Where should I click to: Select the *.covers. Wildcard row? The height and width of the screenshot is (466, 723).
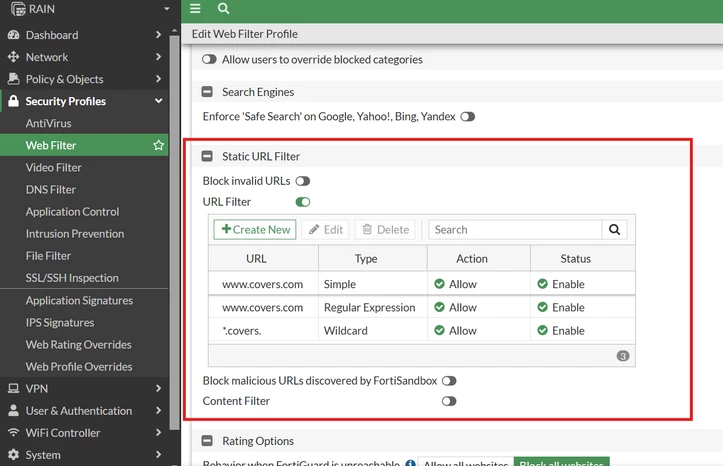click(x=422, y=330)
